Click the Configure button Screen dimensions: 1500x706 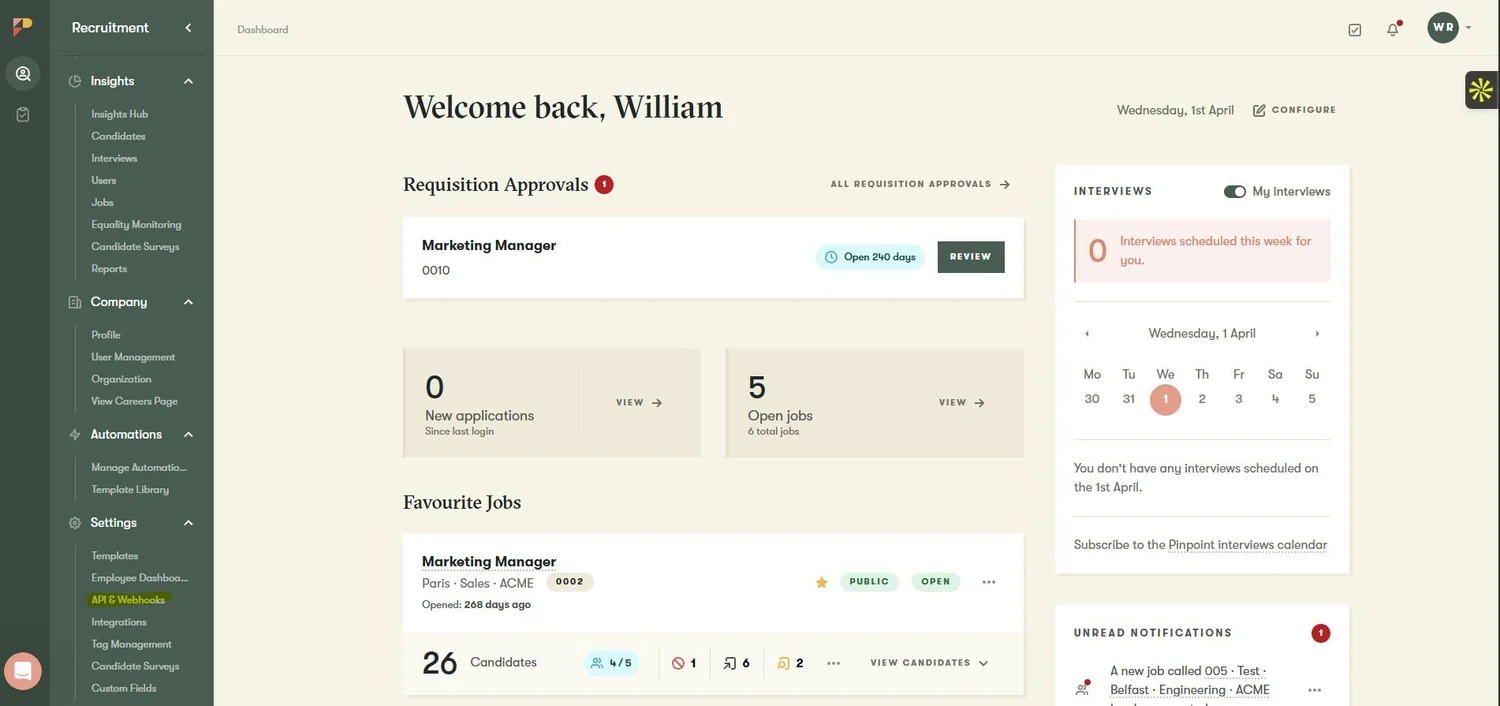1294,110
